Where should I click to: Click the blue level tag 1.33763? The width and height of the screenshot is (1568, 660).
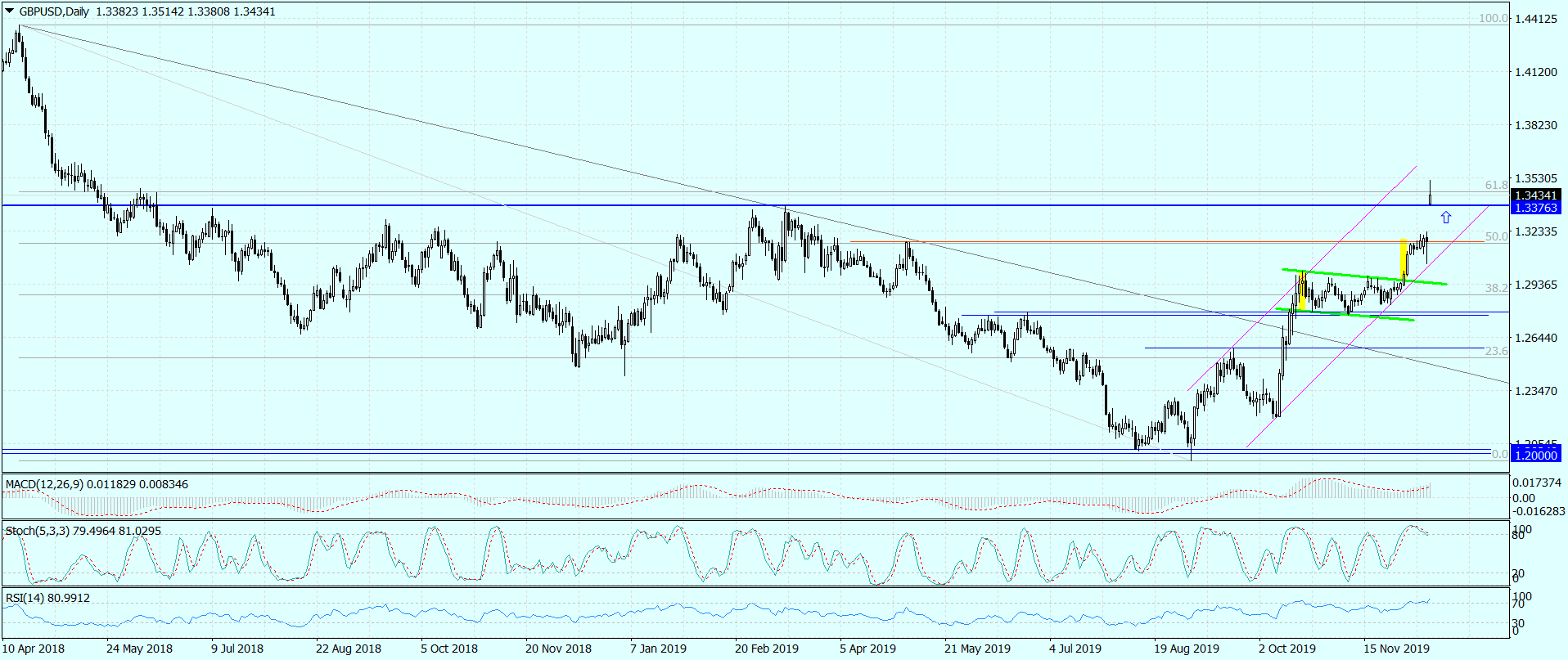1535,208
